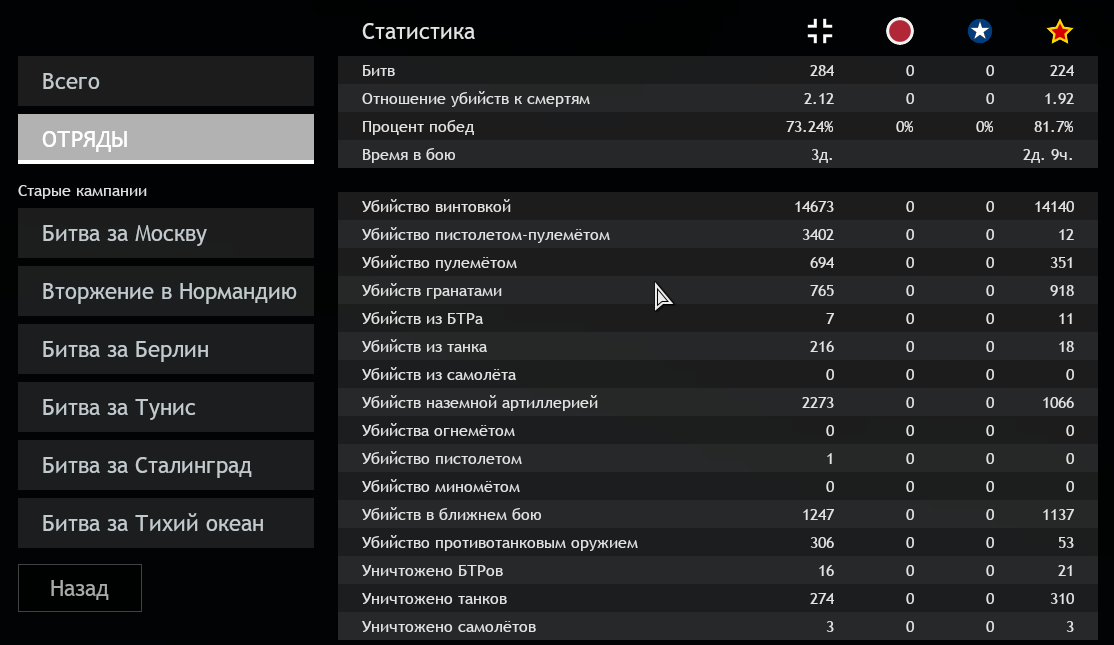Select Битва за Тихий океан campaign
Screen dimensions: 1114x645
tap(166, 524)
